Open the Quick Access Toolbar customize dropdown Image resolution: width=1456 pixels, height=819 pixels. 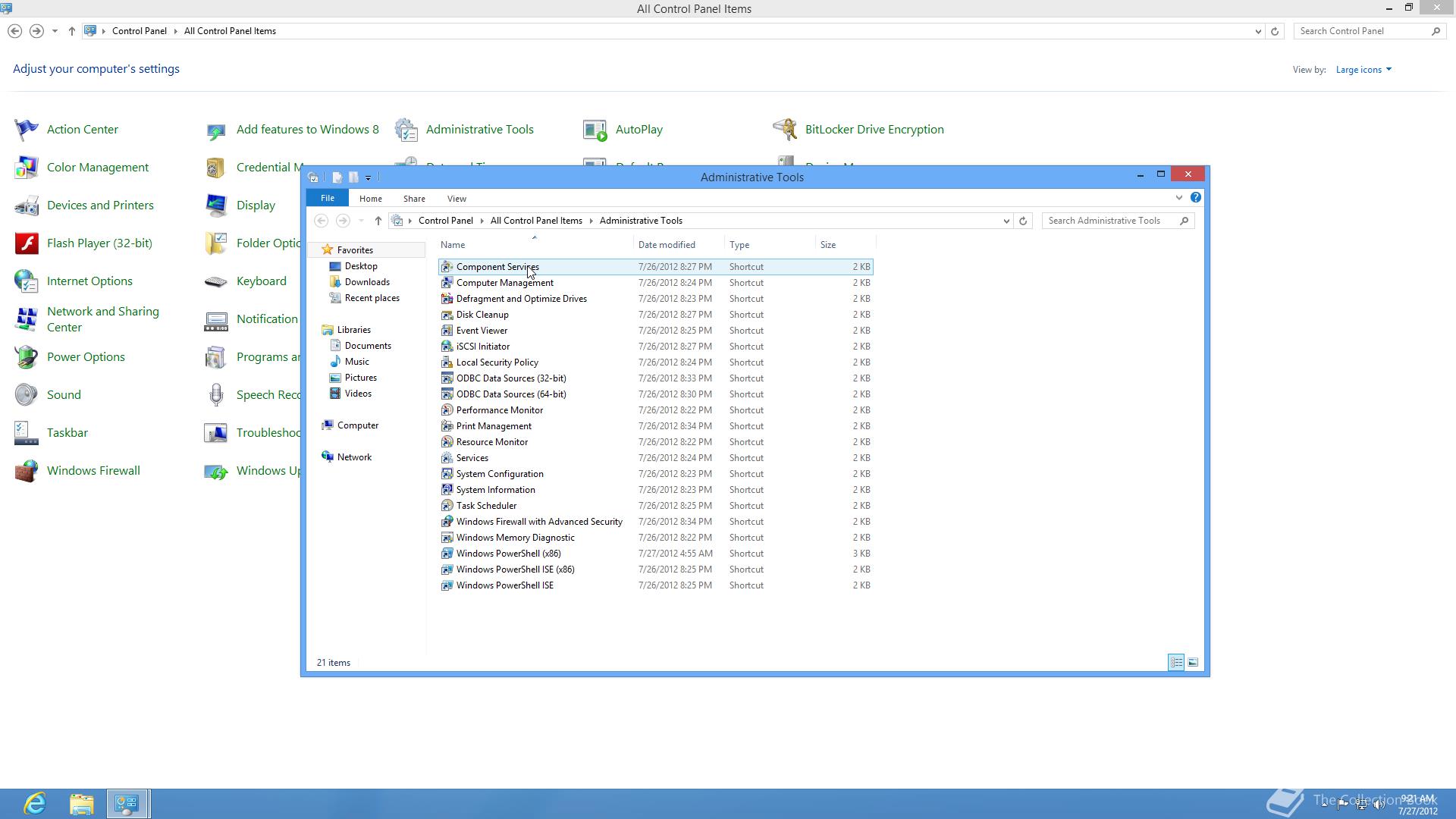(369, 177)
